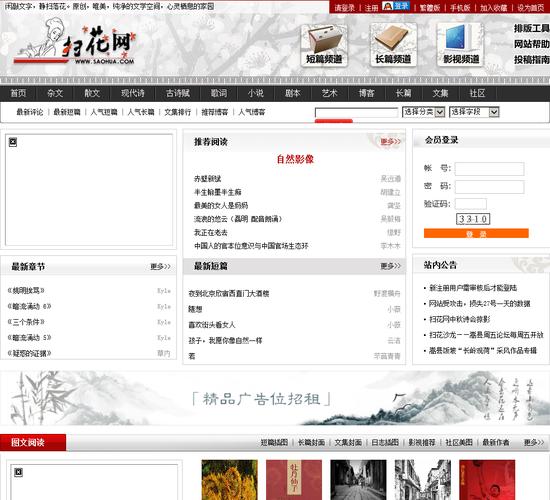
Task: Open the 短篇频道 channel icon
Action: (324, 45)
